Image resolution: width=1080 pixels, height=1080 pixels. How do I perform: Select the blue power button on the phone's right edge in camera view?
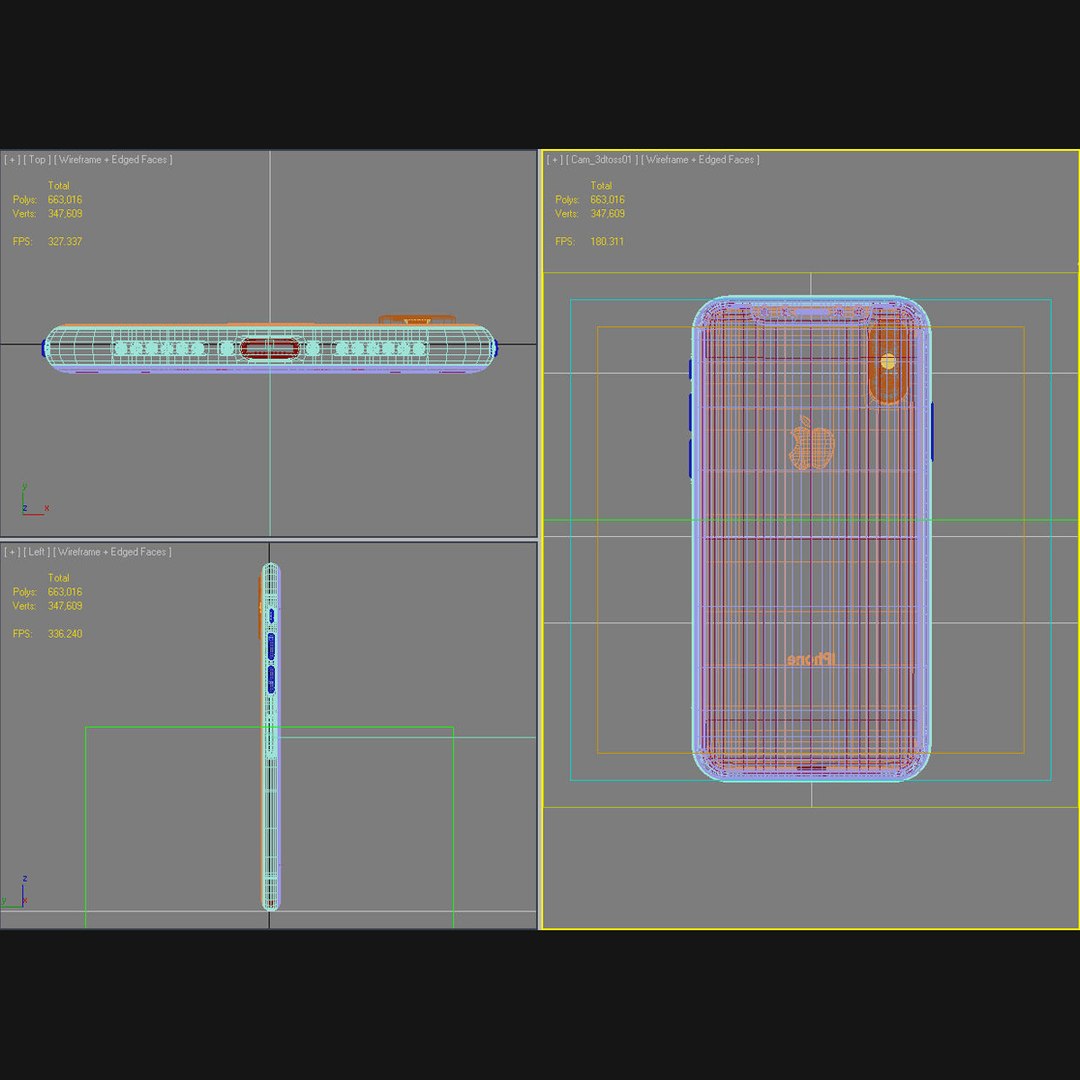tap(932, 432)
